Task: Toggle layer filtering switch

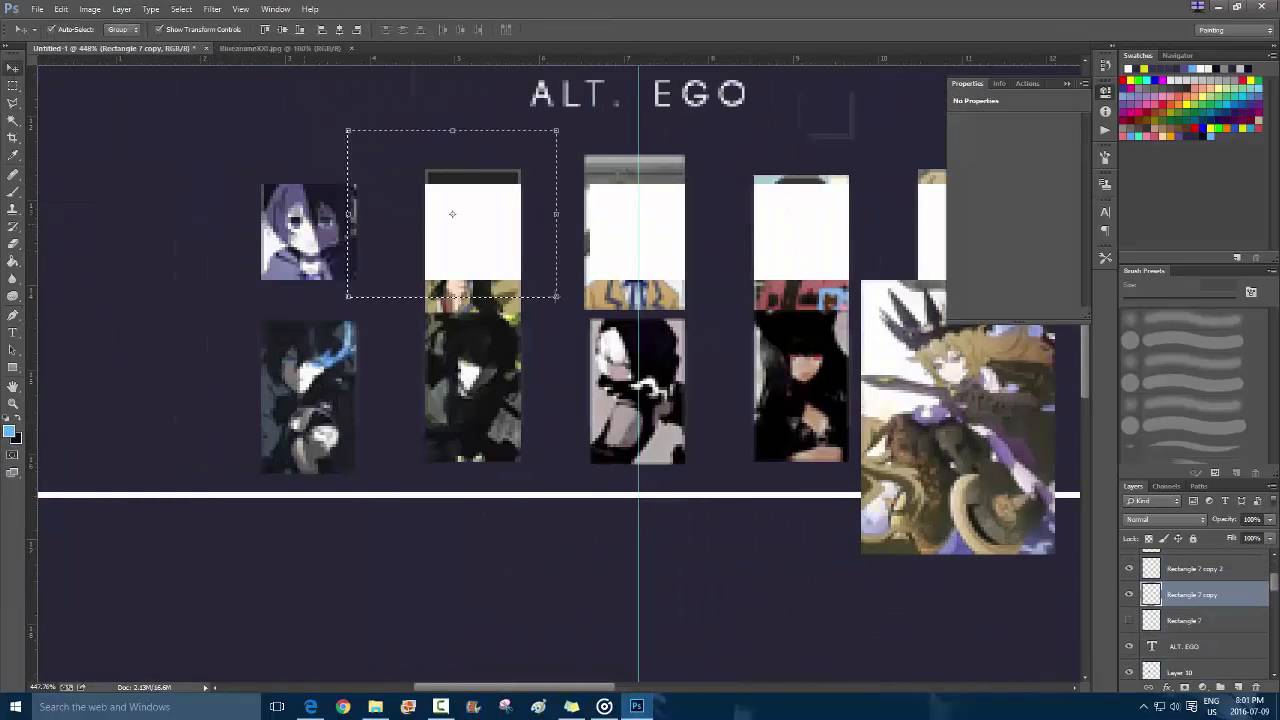Action: (x=1273, y=500)
